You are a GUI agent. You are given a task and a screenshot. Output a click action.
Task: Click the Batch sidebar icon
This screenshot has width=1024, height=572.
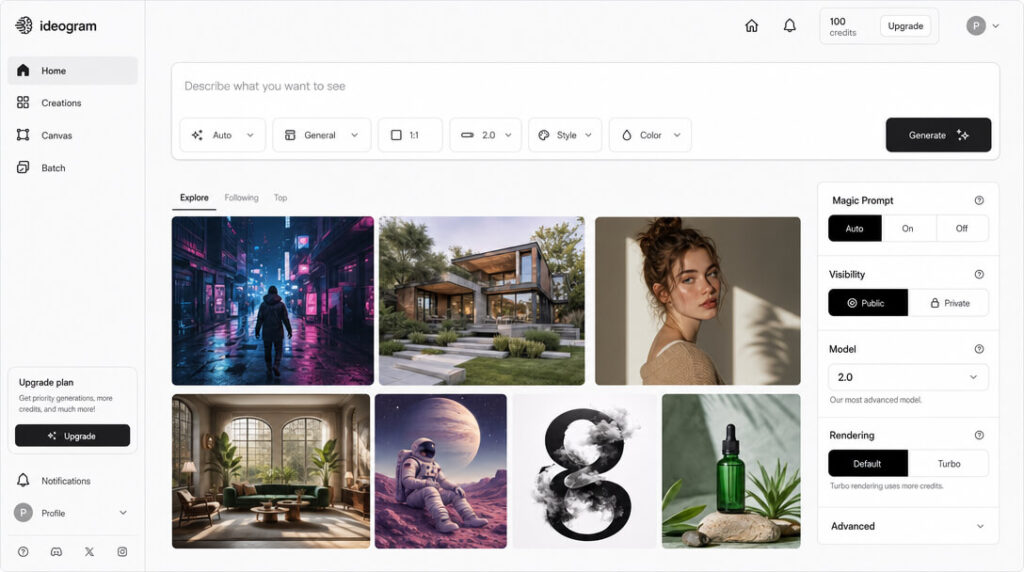click(24, 168)
